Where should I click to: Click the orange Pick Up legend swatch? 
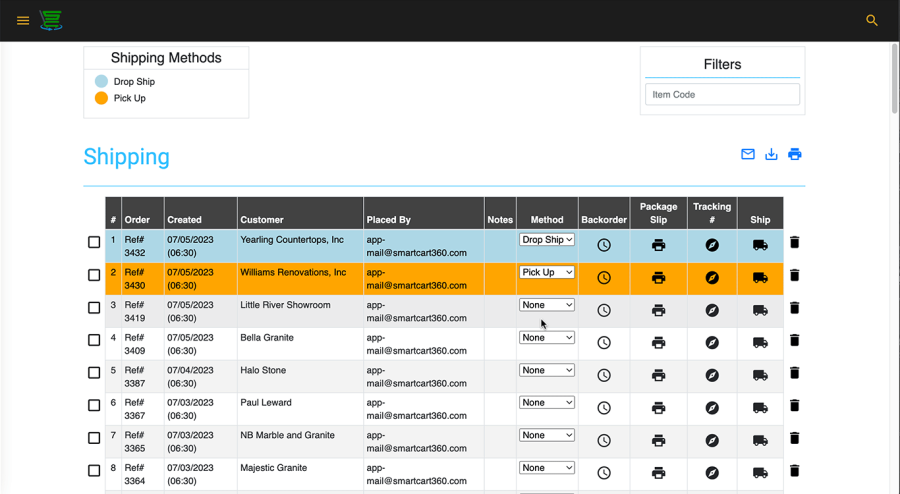(x=101, y=98)
